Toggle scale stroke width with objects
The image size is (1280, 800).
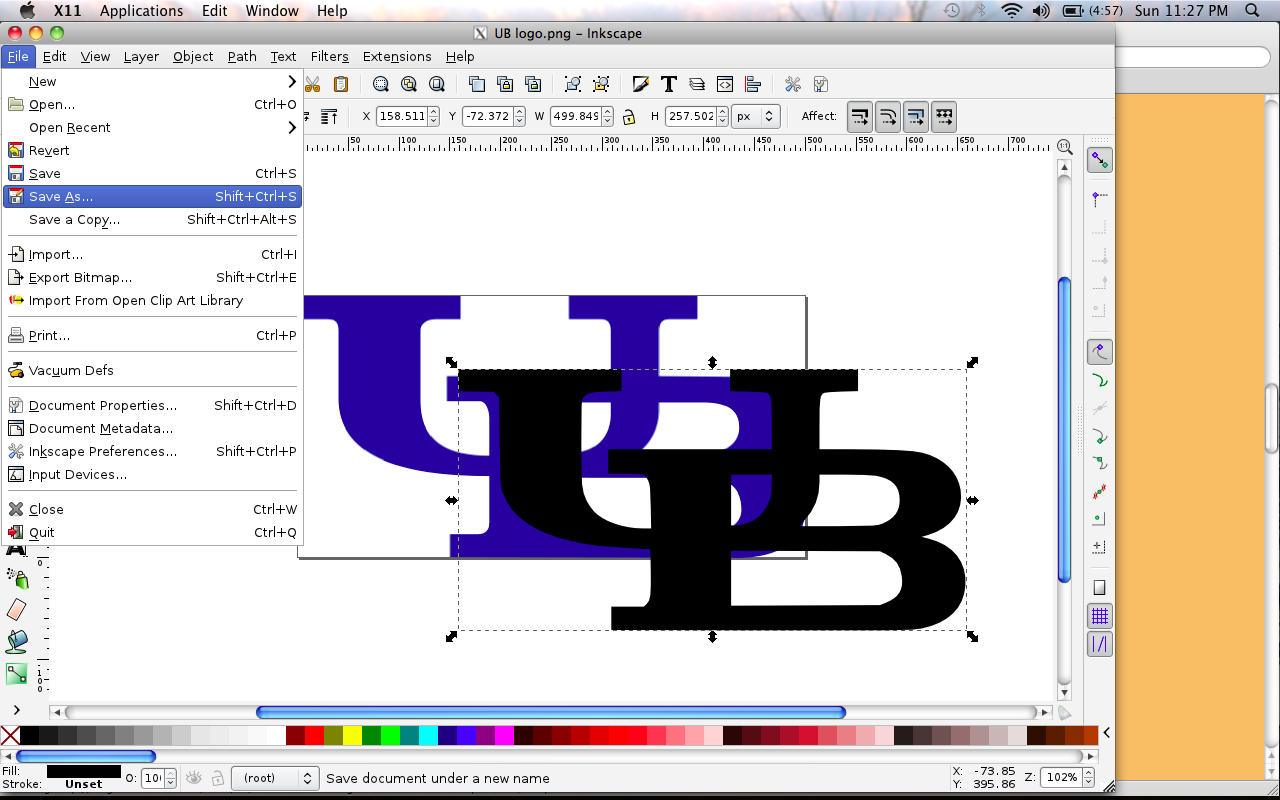pyautogui.click(x=860, y=116)
